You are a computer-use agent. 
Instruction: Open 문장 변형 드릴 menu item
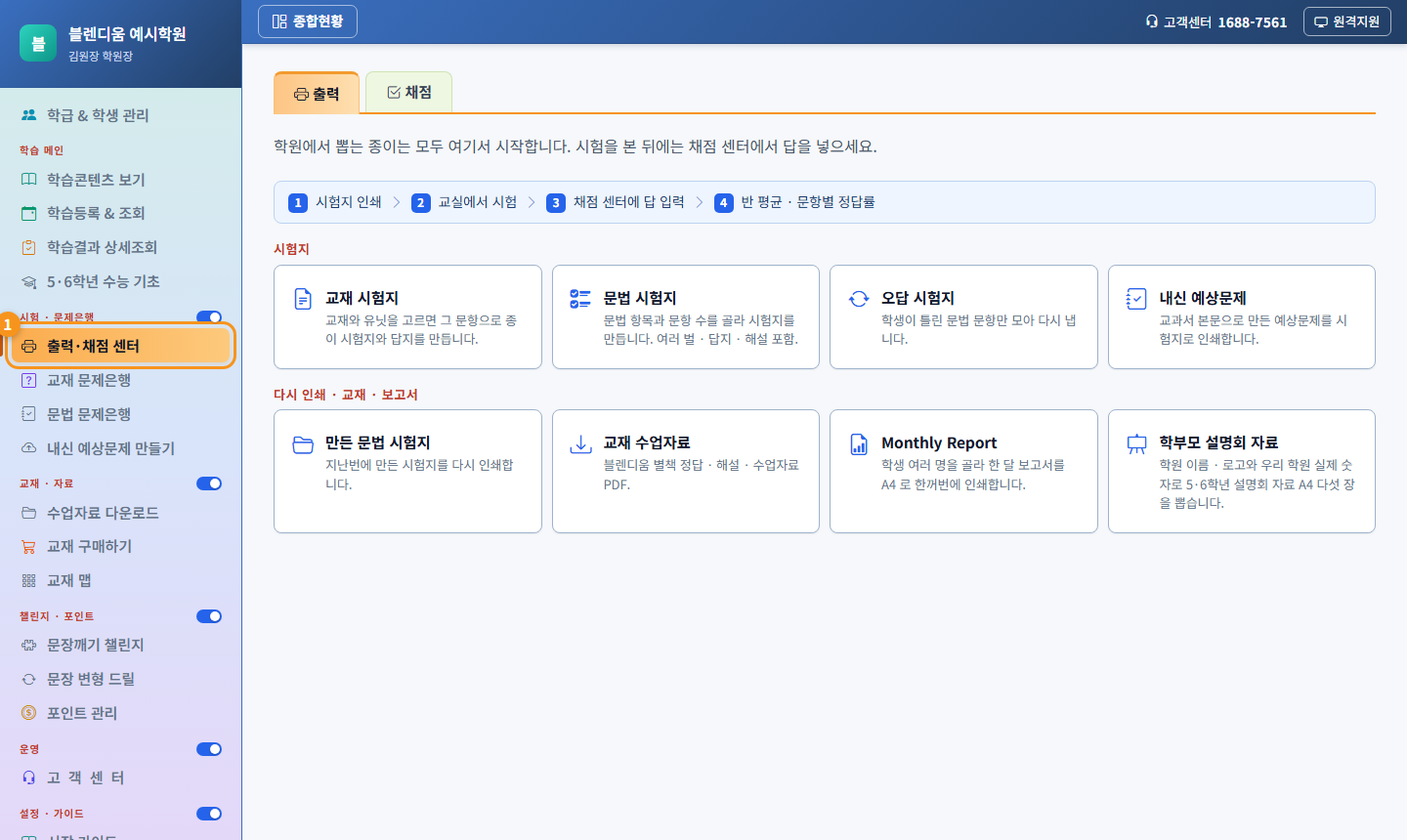[121, 679]
